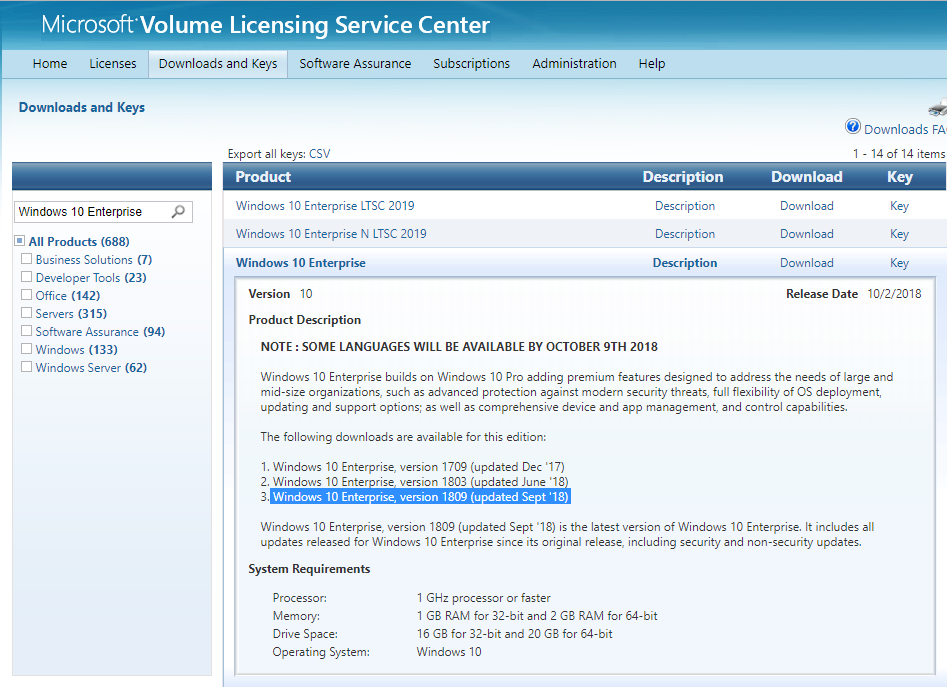The image size is (947, 687).
Task: Click the Product column header
Action: (x=263, y=177)
